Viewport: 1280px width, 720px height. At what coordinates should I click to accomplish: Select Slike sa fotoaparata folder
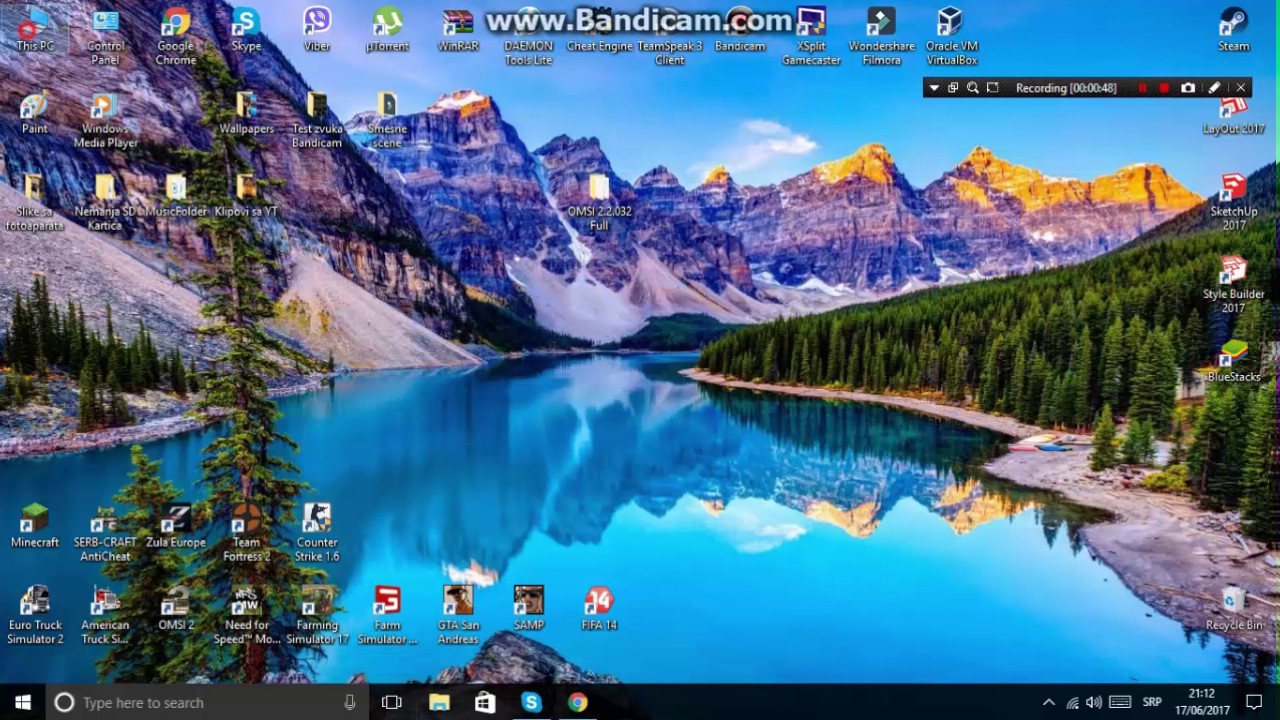tap(35, 204)
